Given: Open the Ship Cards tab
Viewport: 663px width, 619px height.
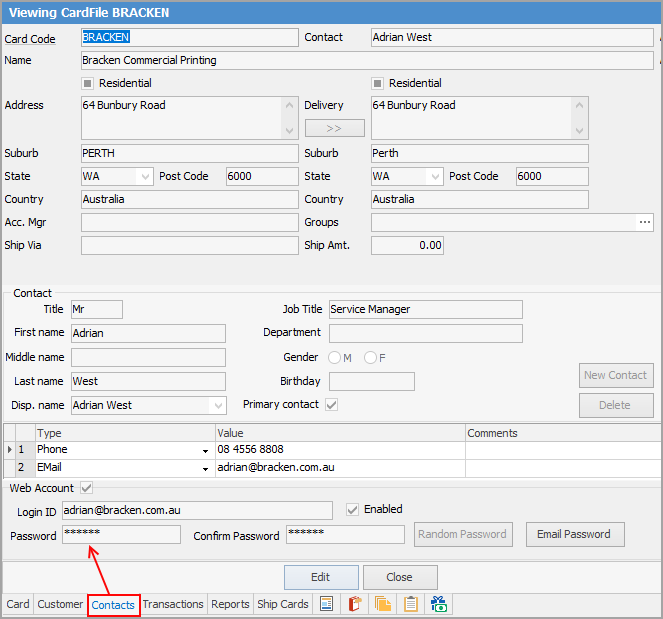Looking at the screenshot, I should point(283,604).
